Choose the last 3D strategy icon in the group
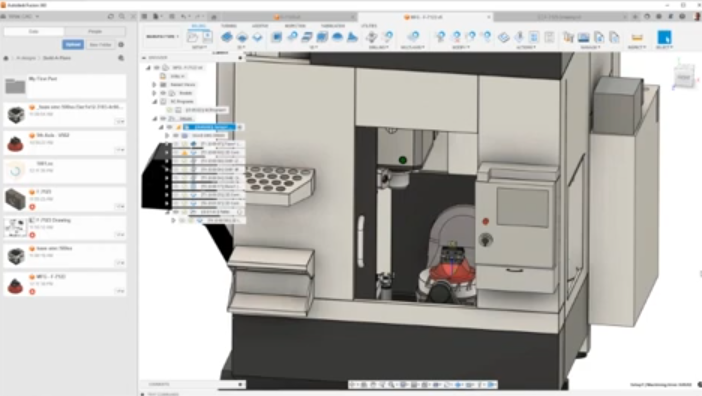Screen dimensions: 702x396 [x=352, y=37]
